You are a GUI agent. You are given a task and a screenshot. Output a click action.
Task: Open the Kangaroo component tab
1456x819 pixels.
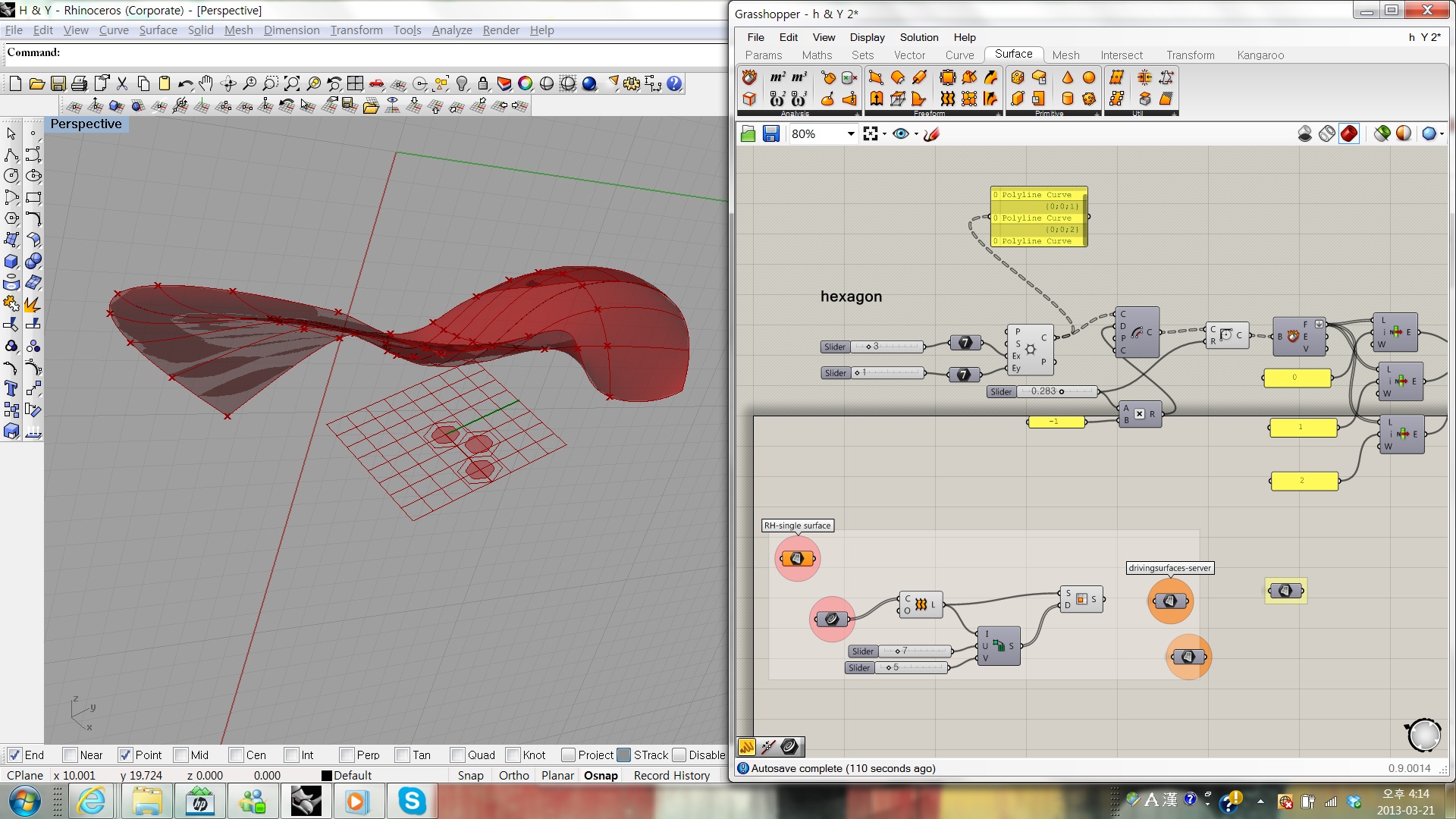pos(1260,55)
